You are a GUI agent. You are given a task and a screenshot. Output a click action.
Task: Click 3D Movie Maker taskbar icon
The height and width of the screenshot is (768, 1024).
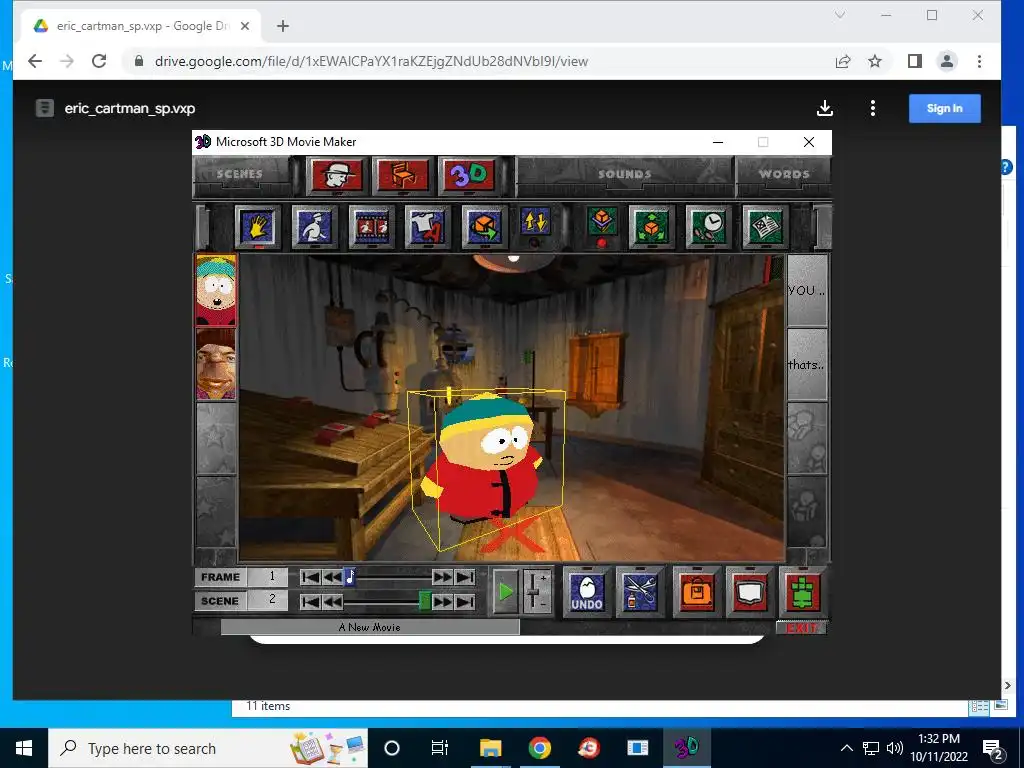pos(686,748)
